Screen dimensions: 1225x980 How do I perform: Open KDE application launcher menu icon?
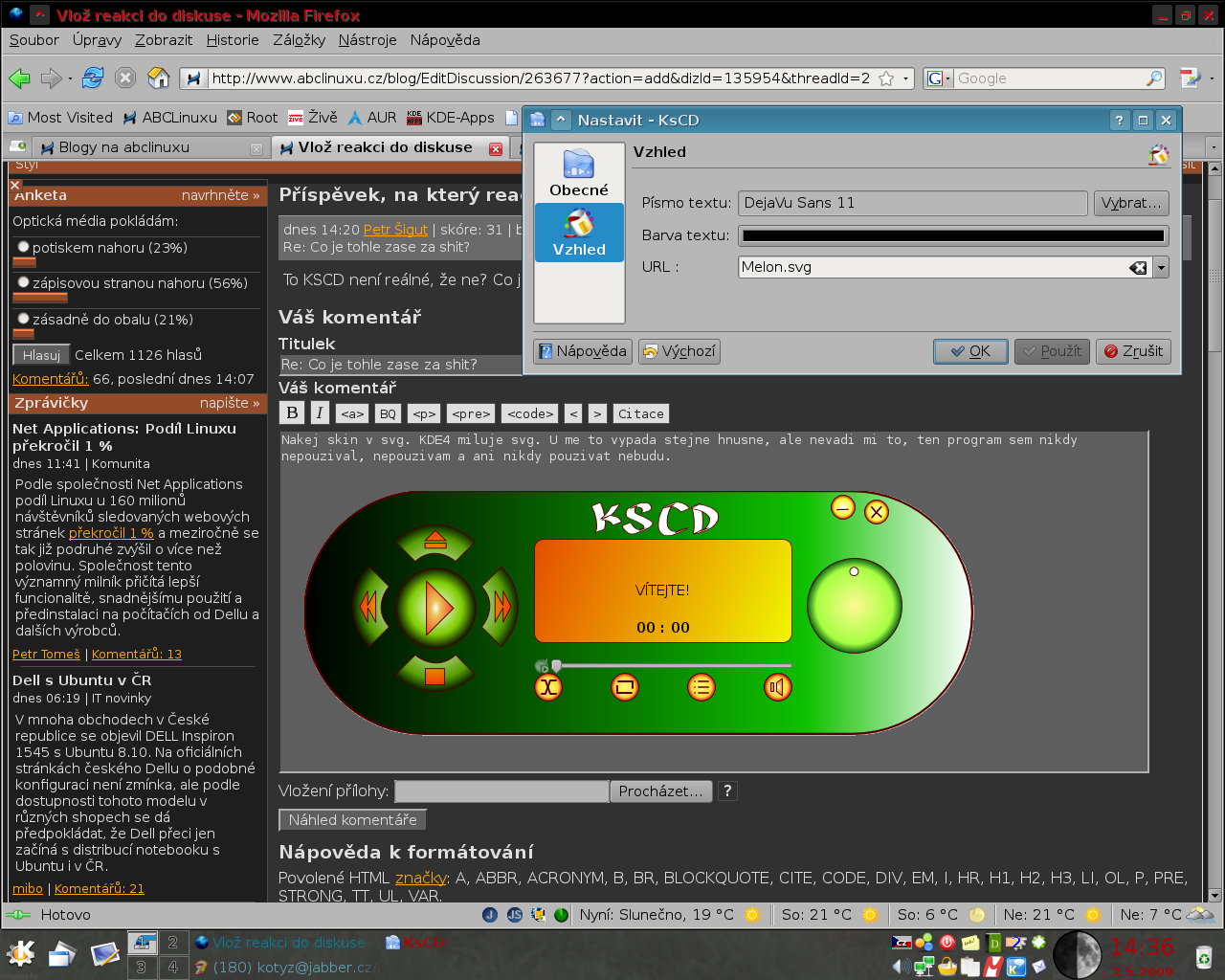[20, 954]
